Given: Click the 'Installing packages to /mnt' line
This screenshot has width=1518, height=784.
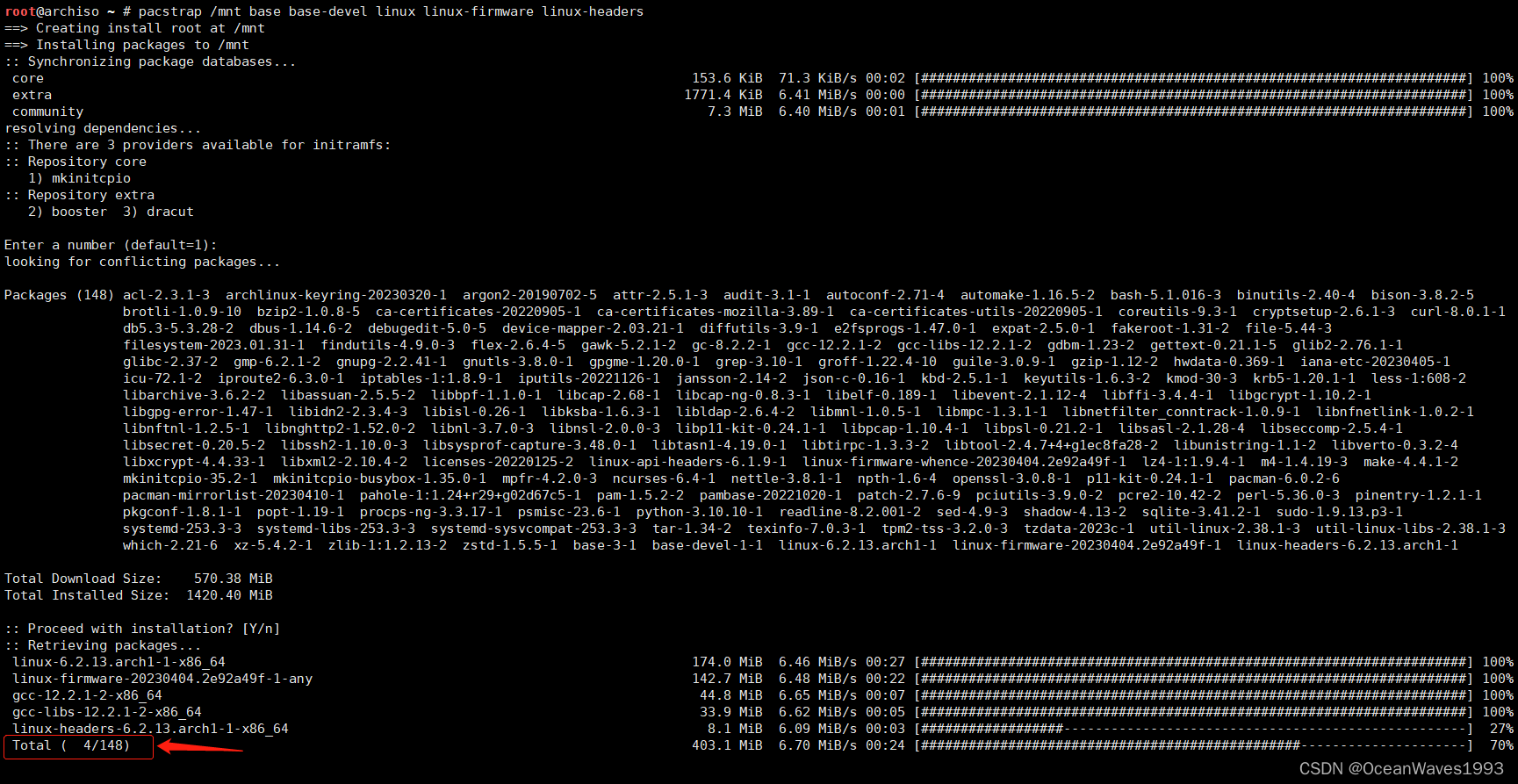Looking at the screenshot, I should click(126, 45).
